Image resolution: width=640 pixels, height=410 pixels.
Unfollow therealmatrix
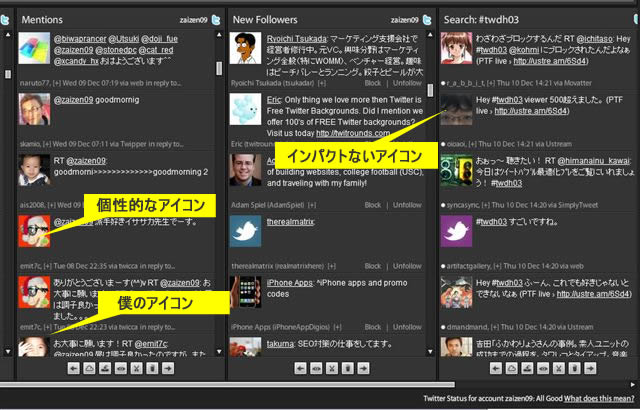[407, 266]
